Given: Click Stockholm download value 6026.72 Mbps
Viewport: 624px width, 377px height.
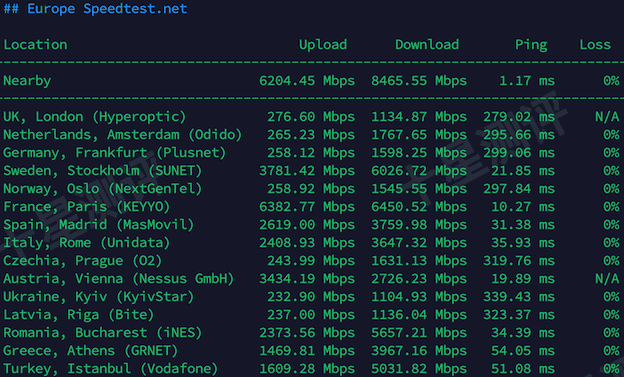Looking at the screenshot, I should tap(419, 171).
